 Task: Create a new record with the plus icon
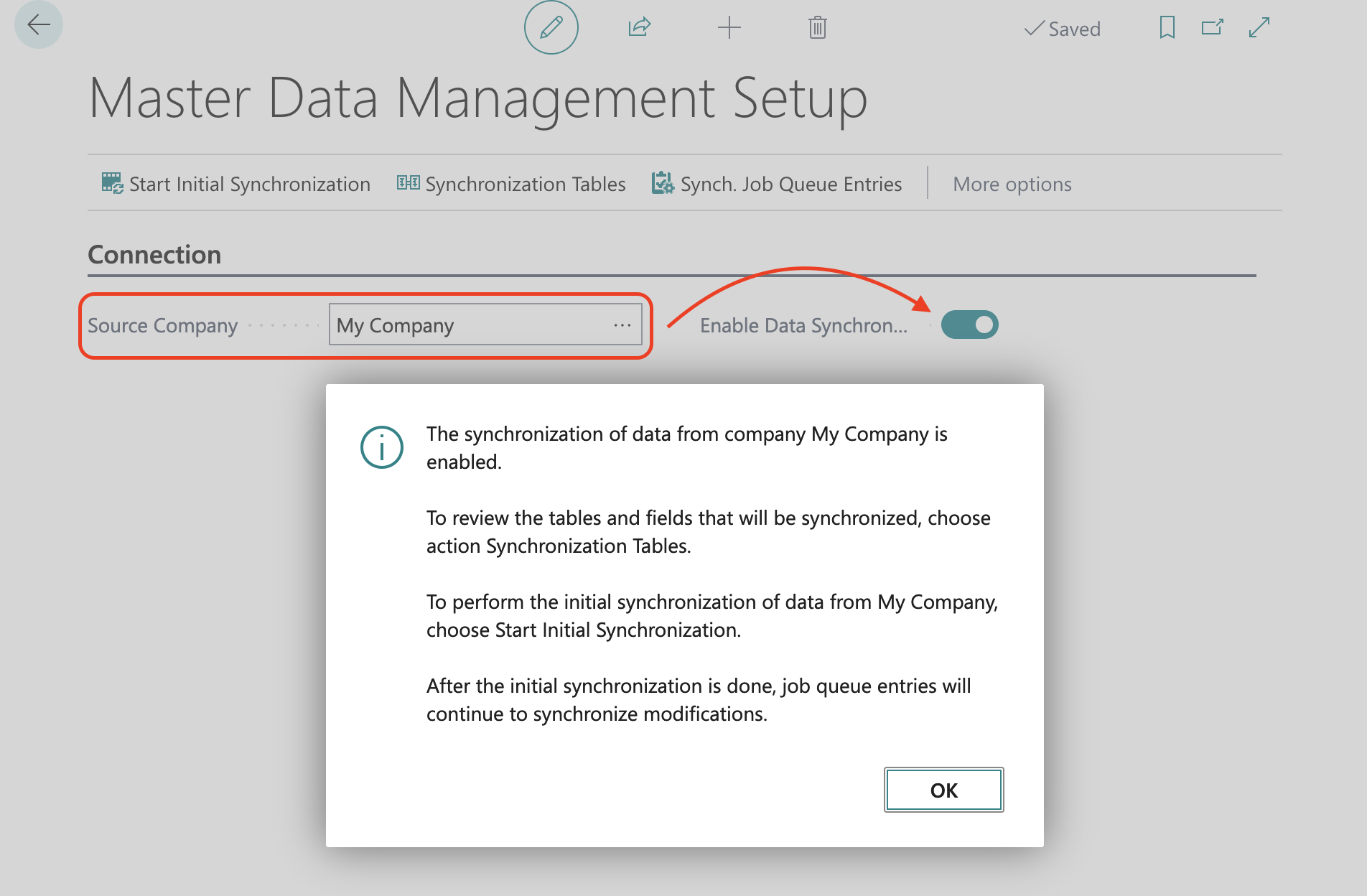[x=729, y=27]
